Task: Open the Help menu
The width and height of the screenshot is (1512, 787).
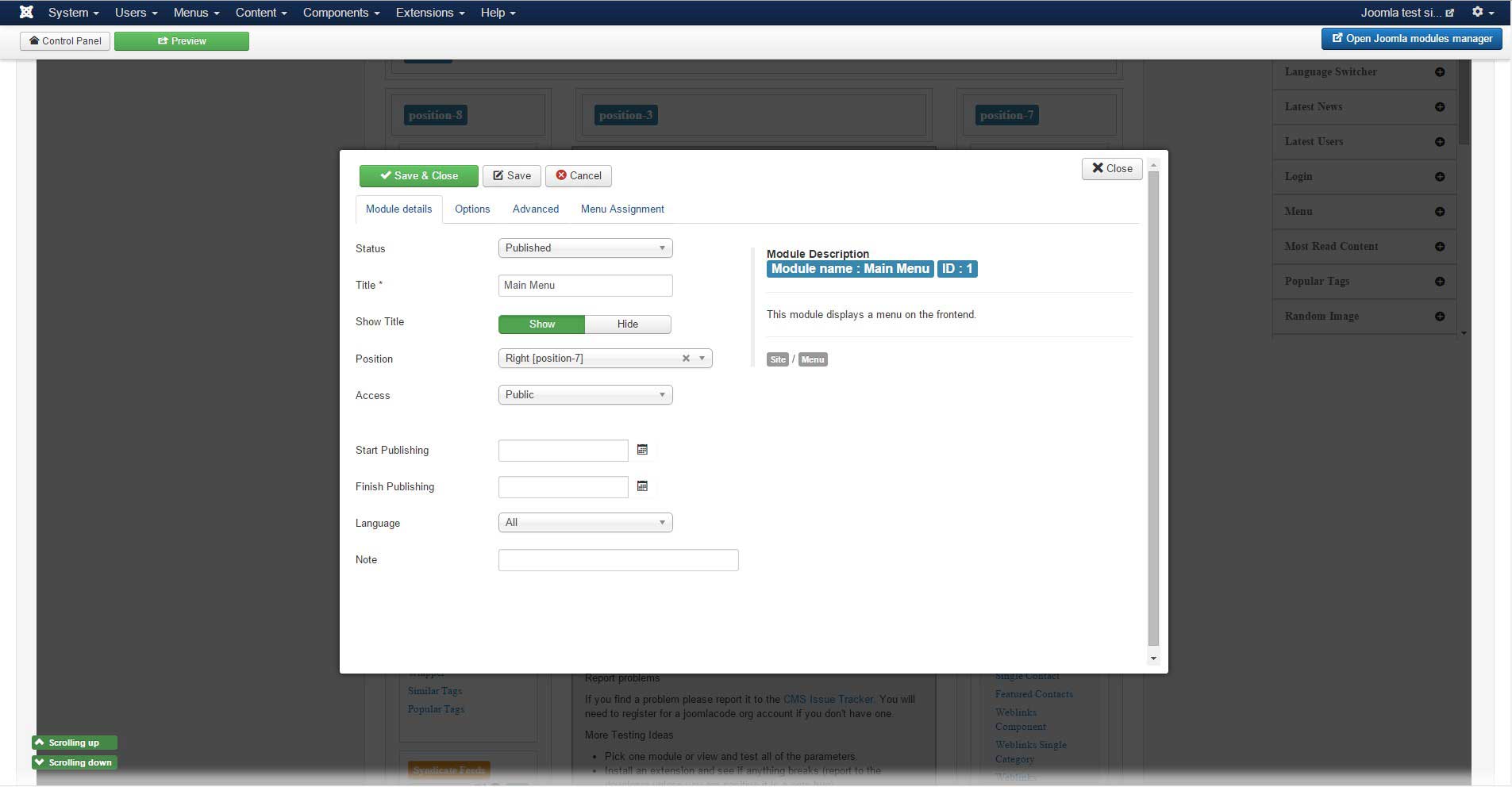Action: click(x=498, y=13)
